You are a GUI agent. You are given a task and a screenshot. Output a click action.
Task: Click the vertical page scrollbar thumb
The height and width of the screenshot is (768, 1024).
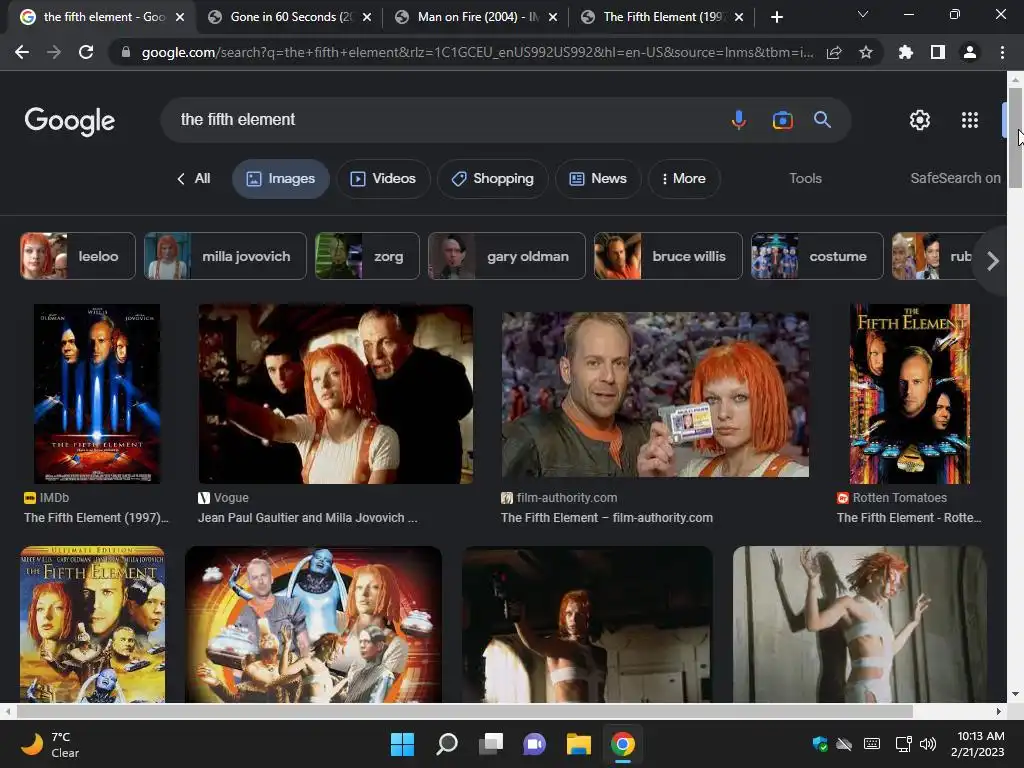1015,137
